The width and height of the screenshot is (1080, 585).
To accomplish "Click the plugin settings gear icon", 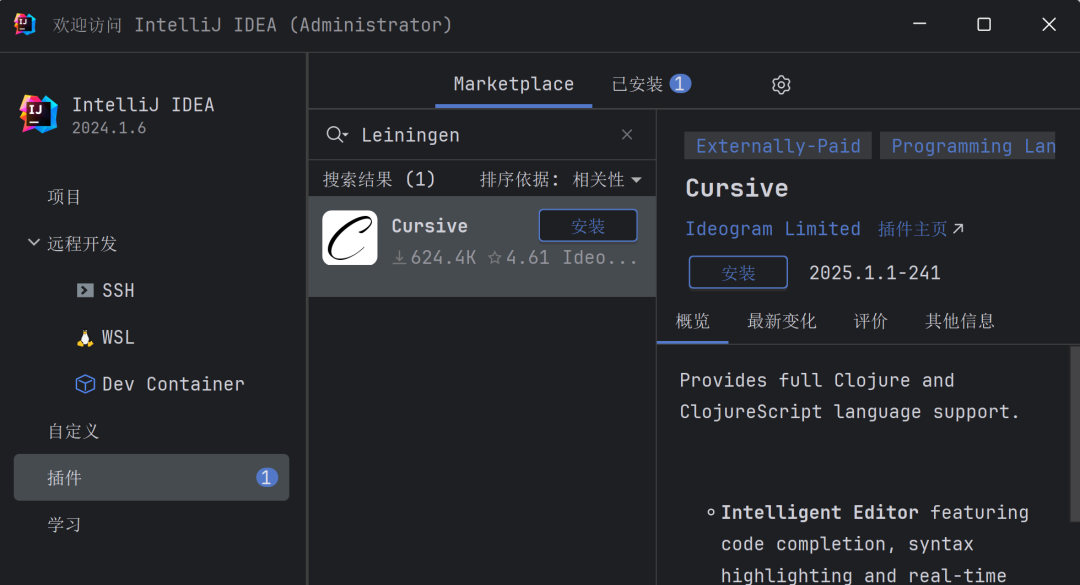I will pos(781,85).
